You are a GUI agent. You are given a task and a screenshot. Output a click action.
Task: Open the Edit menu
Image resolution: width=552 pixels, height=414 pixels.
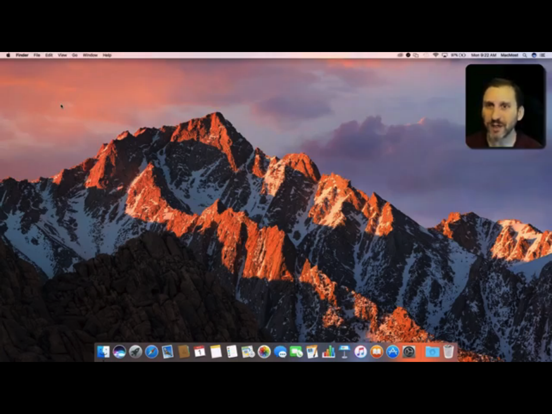[49, 55]
